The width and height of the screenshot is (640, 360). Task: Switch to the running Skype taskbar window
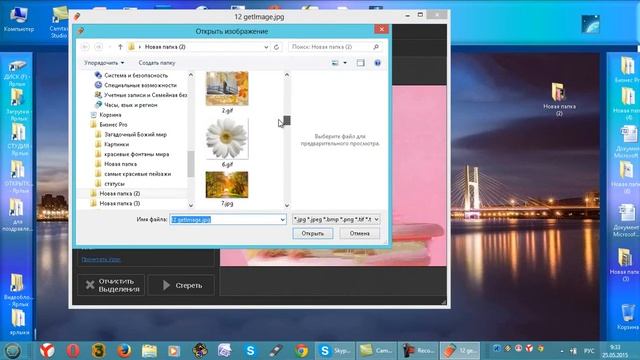(335, 351)
